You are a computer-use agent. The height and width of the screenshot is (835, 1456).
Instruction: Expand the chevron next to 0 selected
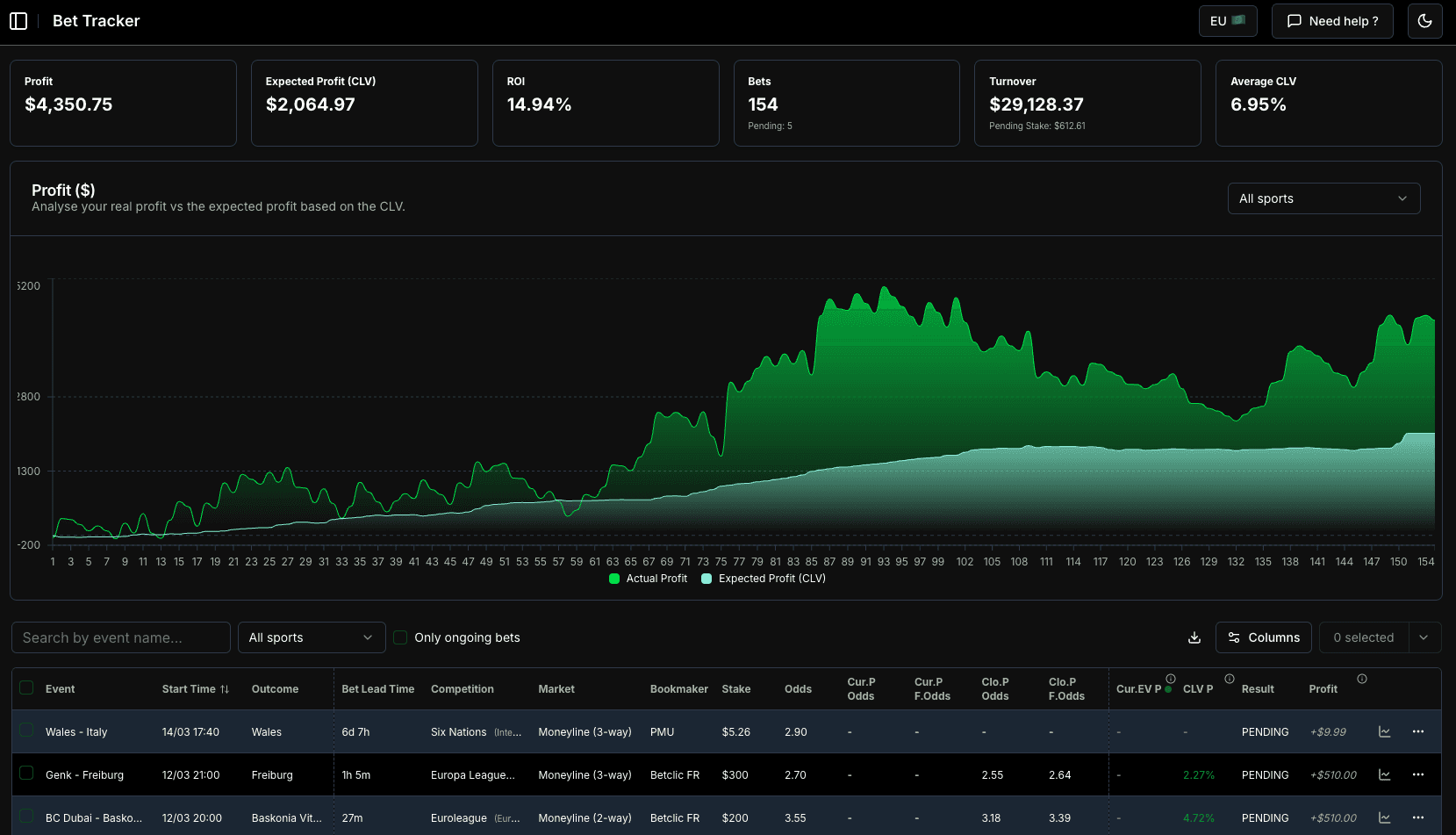1424,637
